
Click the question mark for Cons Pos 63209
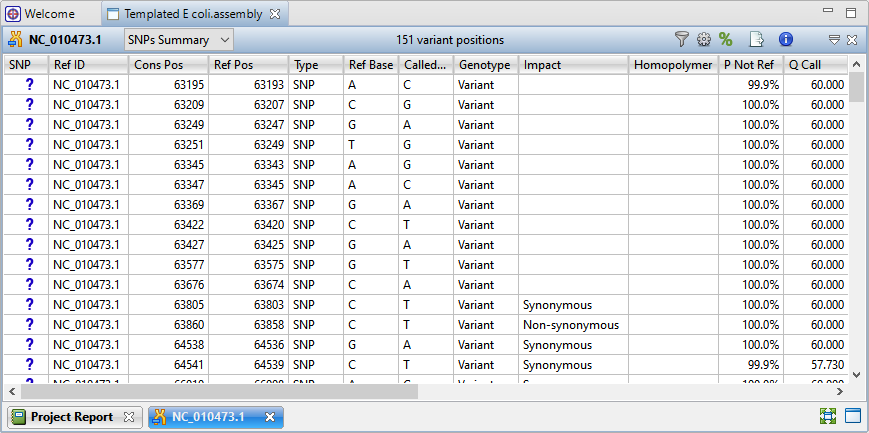29,104
